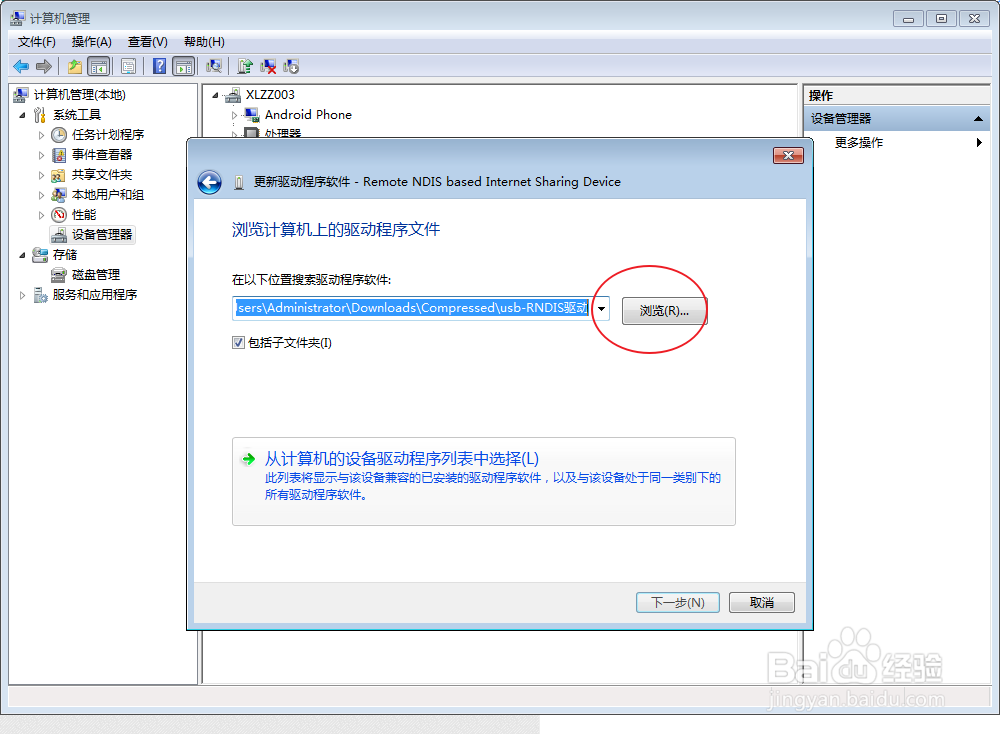The image size is (1000, 734).
Task: Choose 从计算机的设备驱动程序列表中选择(L)
Action: (484, 481)
